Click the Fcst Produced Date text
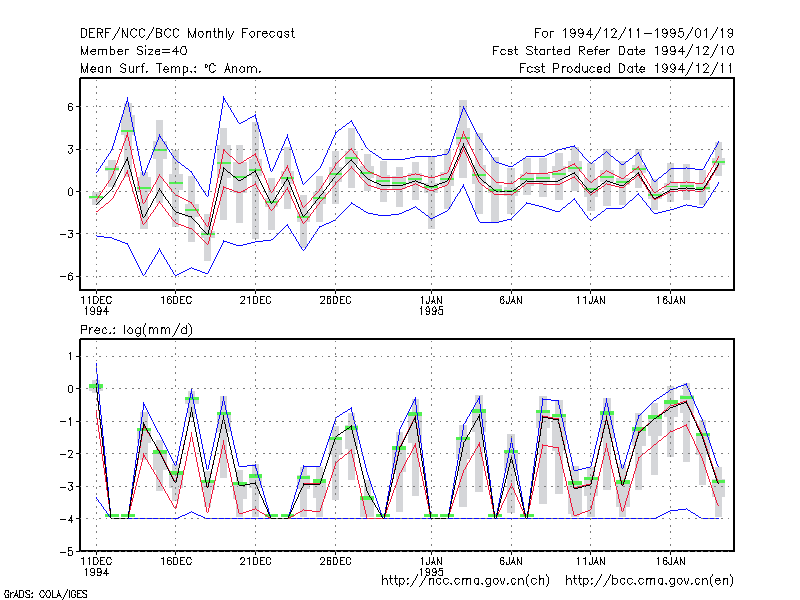This screenshot has height=600, width=800. [626, 68]
